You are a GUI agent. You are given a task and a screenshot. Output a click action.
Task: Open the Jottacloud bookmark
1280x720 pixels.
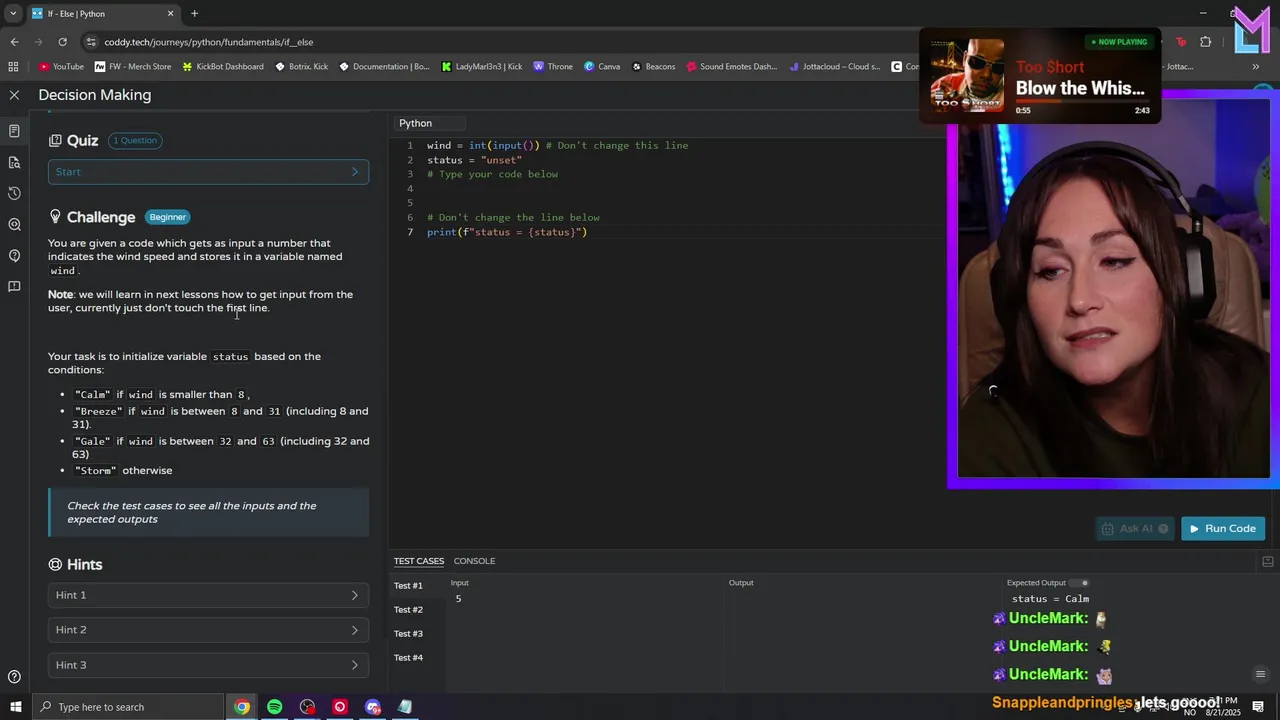click(x=835, y=67)
